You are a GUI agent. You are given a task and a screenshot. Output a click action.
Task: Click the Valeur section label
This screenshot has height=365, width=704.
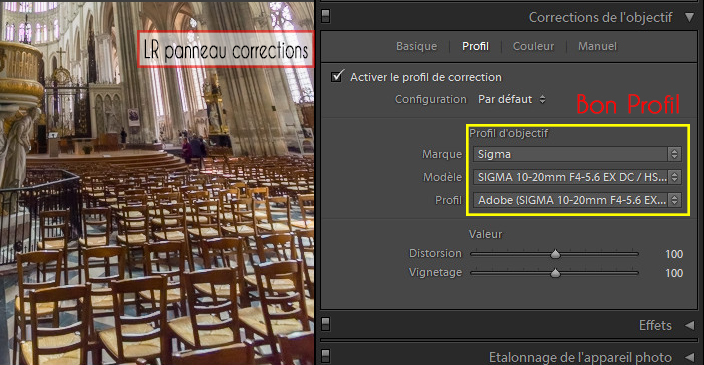point(485,234)
